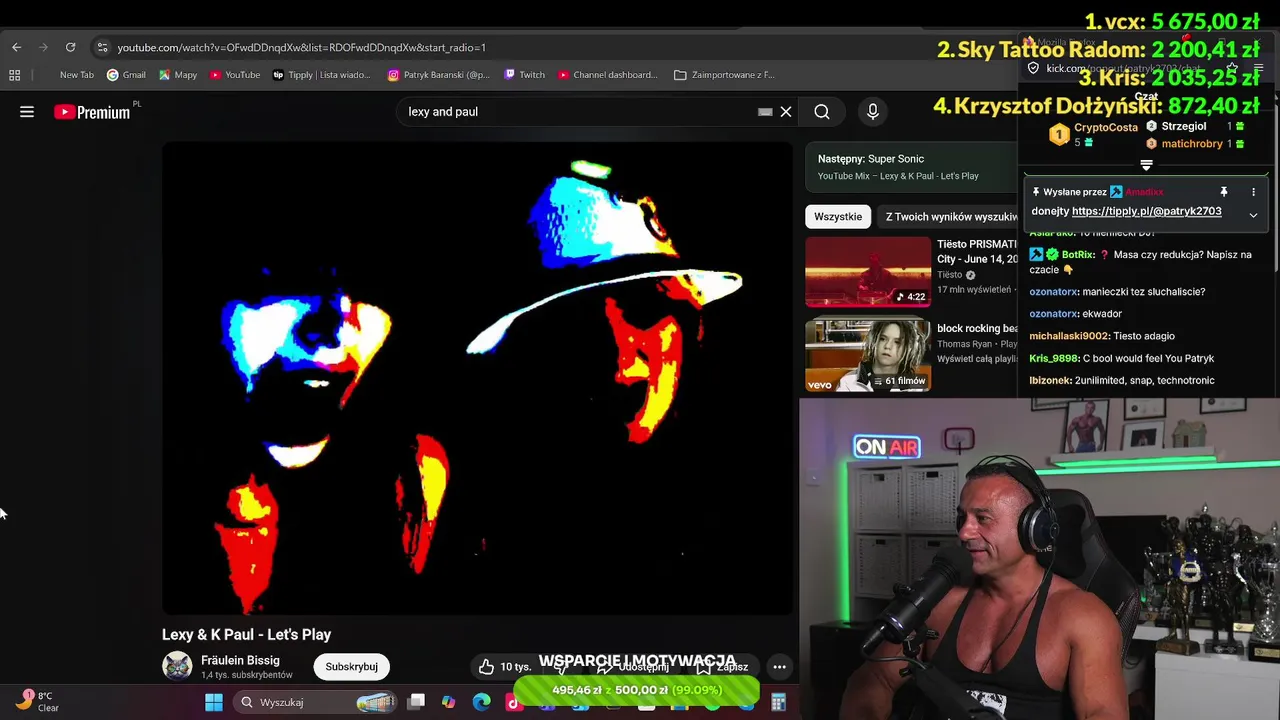1280x720 pixels.
Task: Open the weather widget showing 8°C
Action: (37, 702)
